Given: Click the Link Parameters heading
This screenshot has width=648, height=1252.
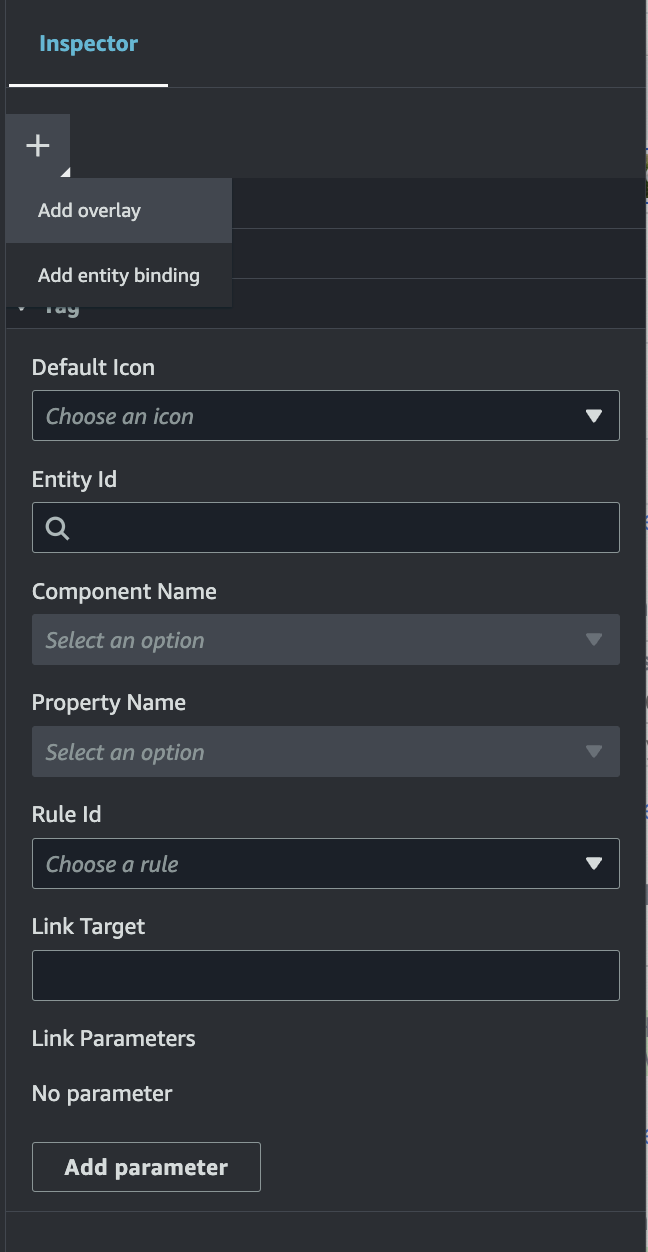Looking at the screenshot, I should (113, 1038).
